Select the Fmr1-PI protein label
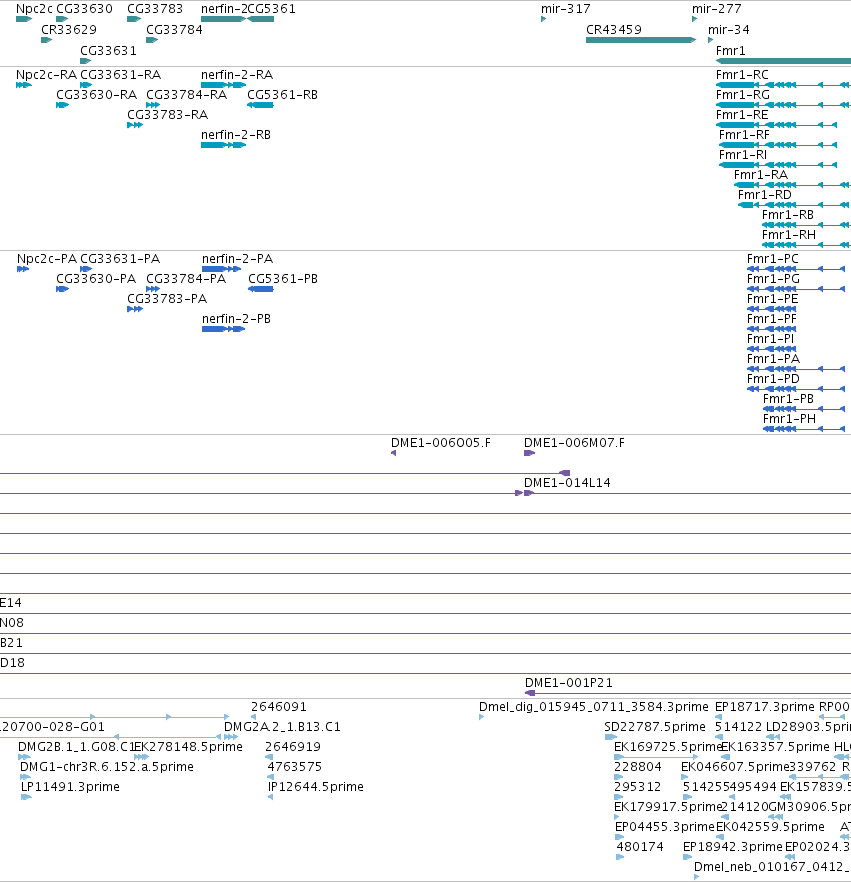The height and width of the screenshot is (882, 851). click(x=771, y=339)
